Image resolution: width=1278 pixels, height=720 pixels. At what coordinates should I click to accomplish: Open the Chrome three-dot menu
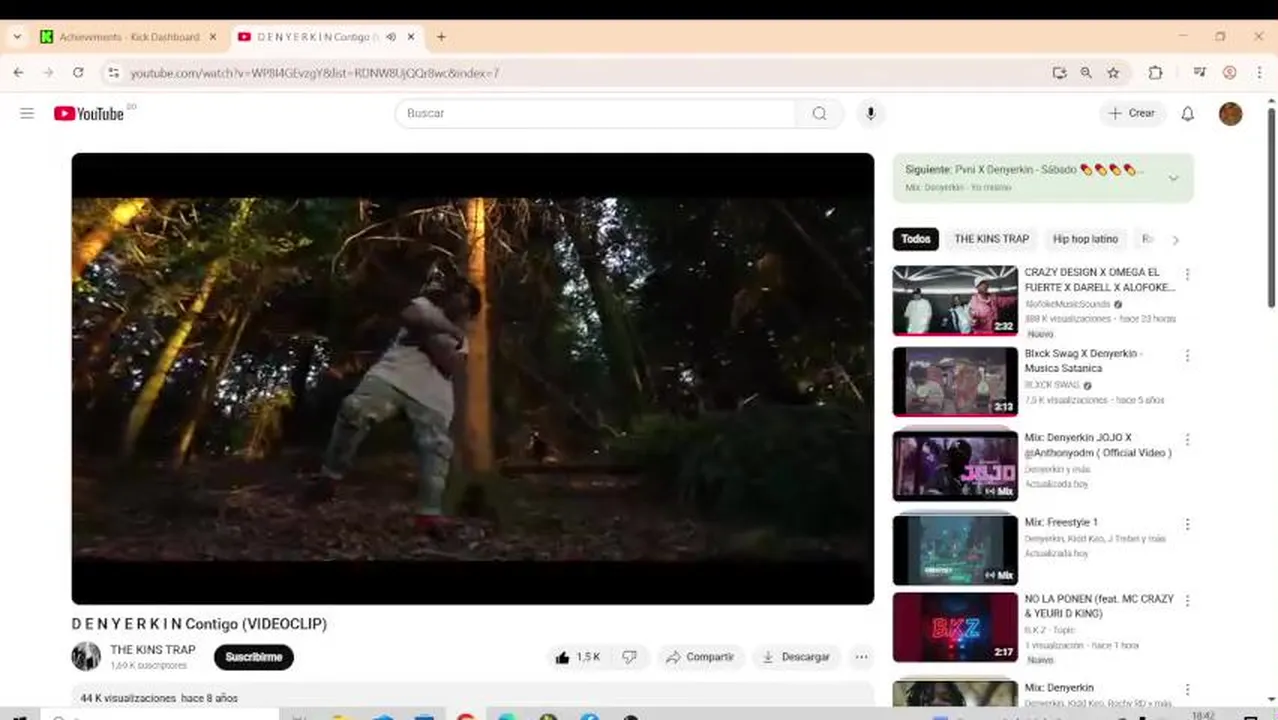click(x=1259, y=73)
